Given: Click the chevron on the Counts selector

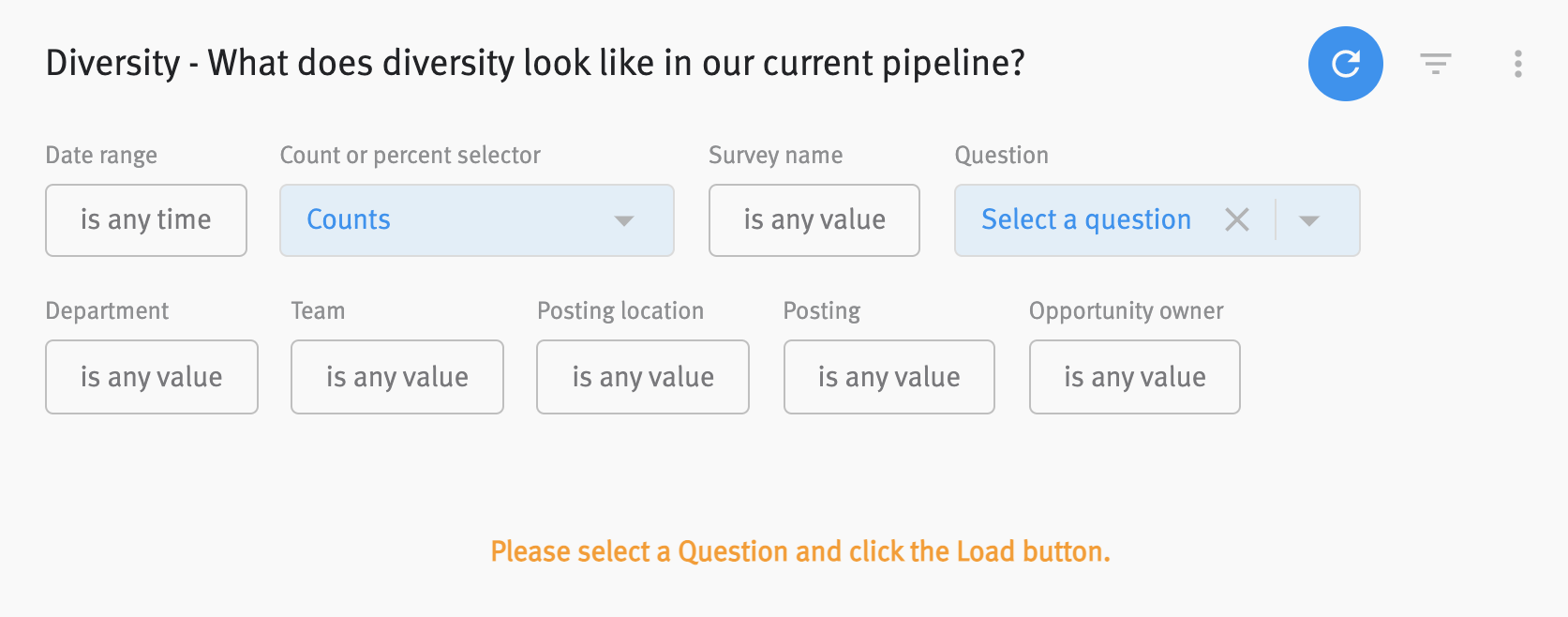Looking at the screenshot, I should click(624, 220).
